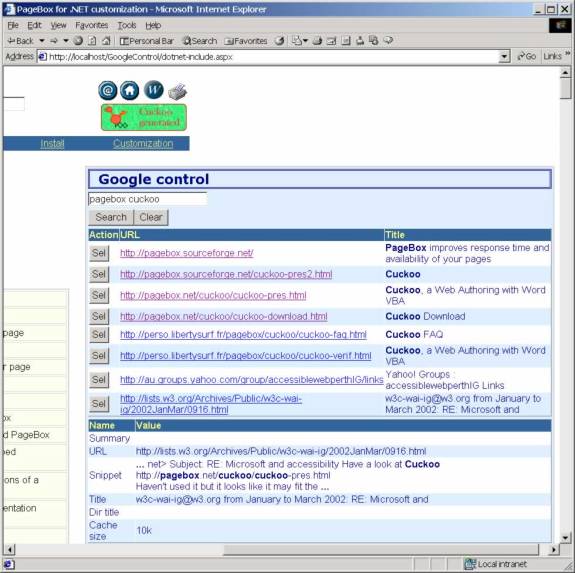Click the Refresh page icon
Image resolution: width=575 pixels, height=573 pixels.
point(92,41)
